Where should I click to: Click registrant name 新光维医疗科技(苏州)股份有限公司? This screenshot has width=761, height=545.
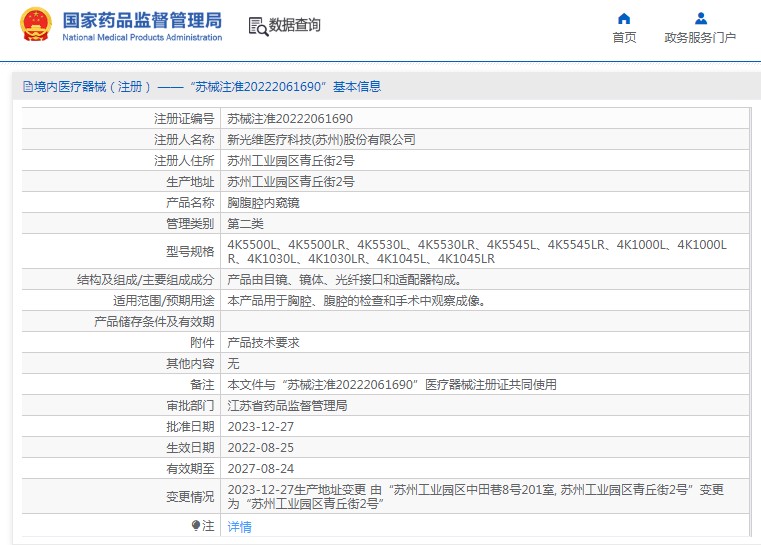click(321, 140)
